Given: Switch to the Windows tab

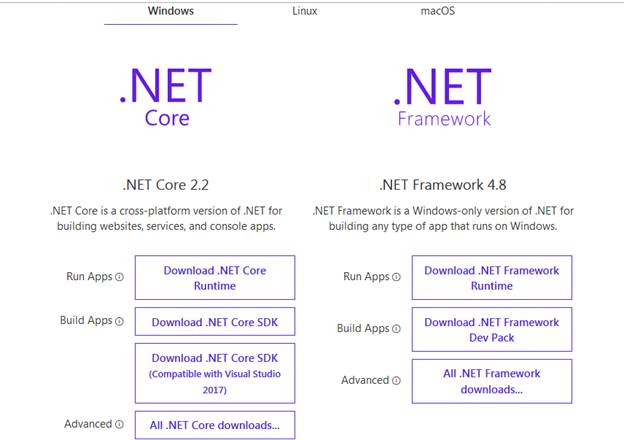Looking at the screenshot, I should 171,11.
